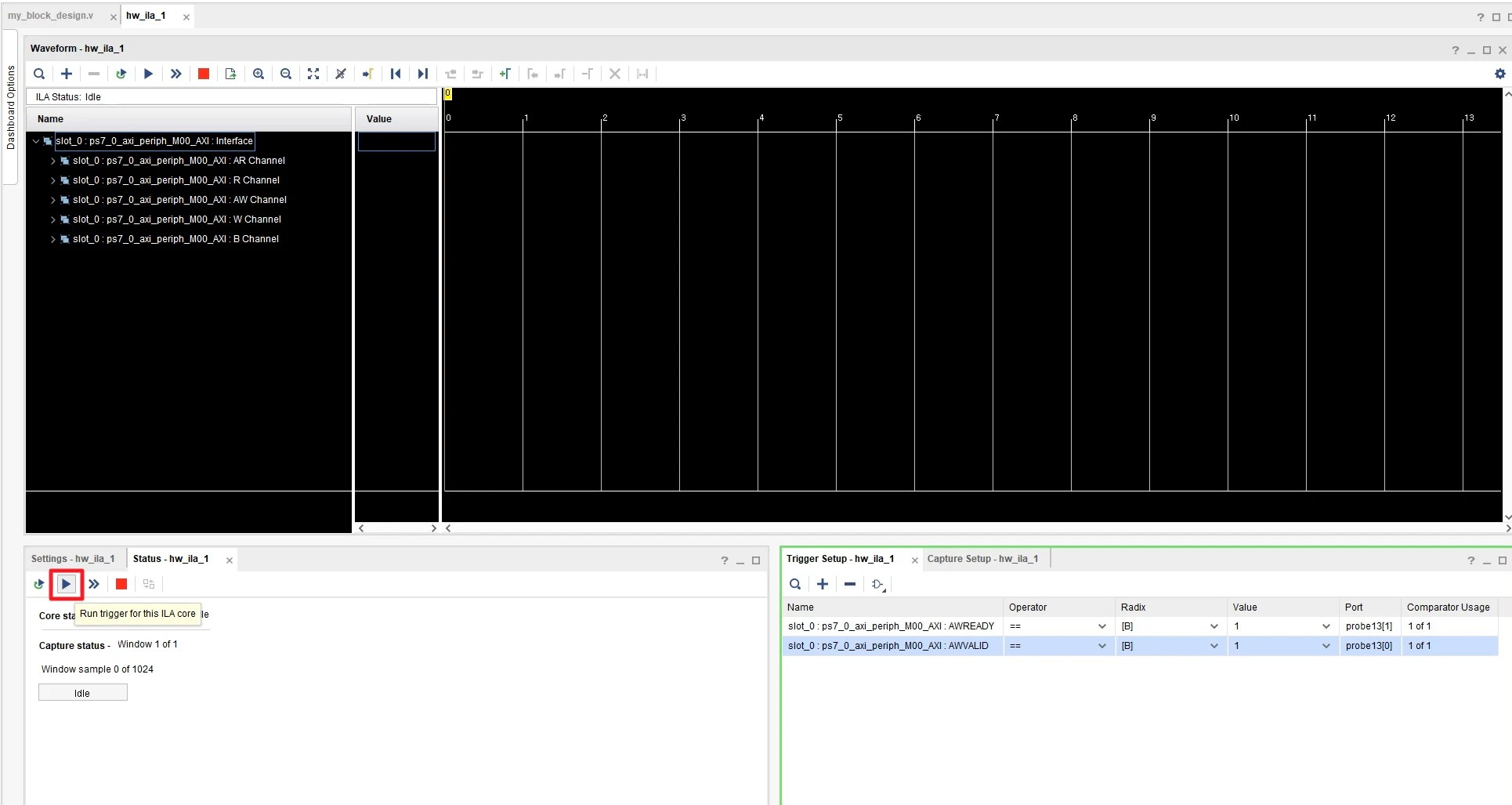Zoom fit the waveform view
The width and height of the screenshot is (1512, 805).
point(313,74)
